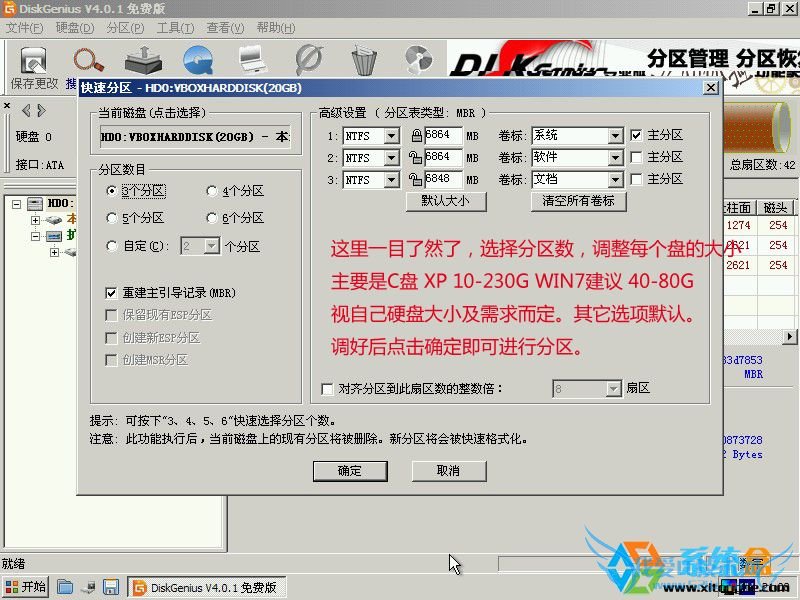The width and height of the screenshot is (800, 600).
Task: Click the Delete partition circle toolbar icon
Action: coord(309,60)
